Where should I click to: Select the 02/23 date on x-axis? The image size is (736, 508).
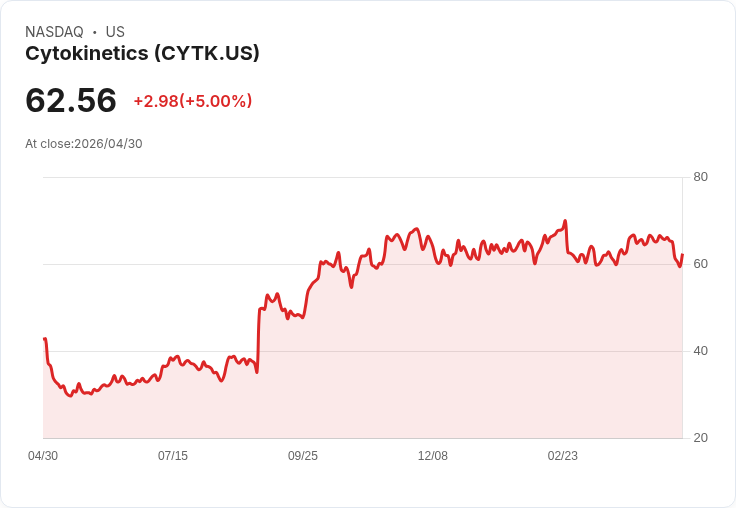(x=563, y=456)
